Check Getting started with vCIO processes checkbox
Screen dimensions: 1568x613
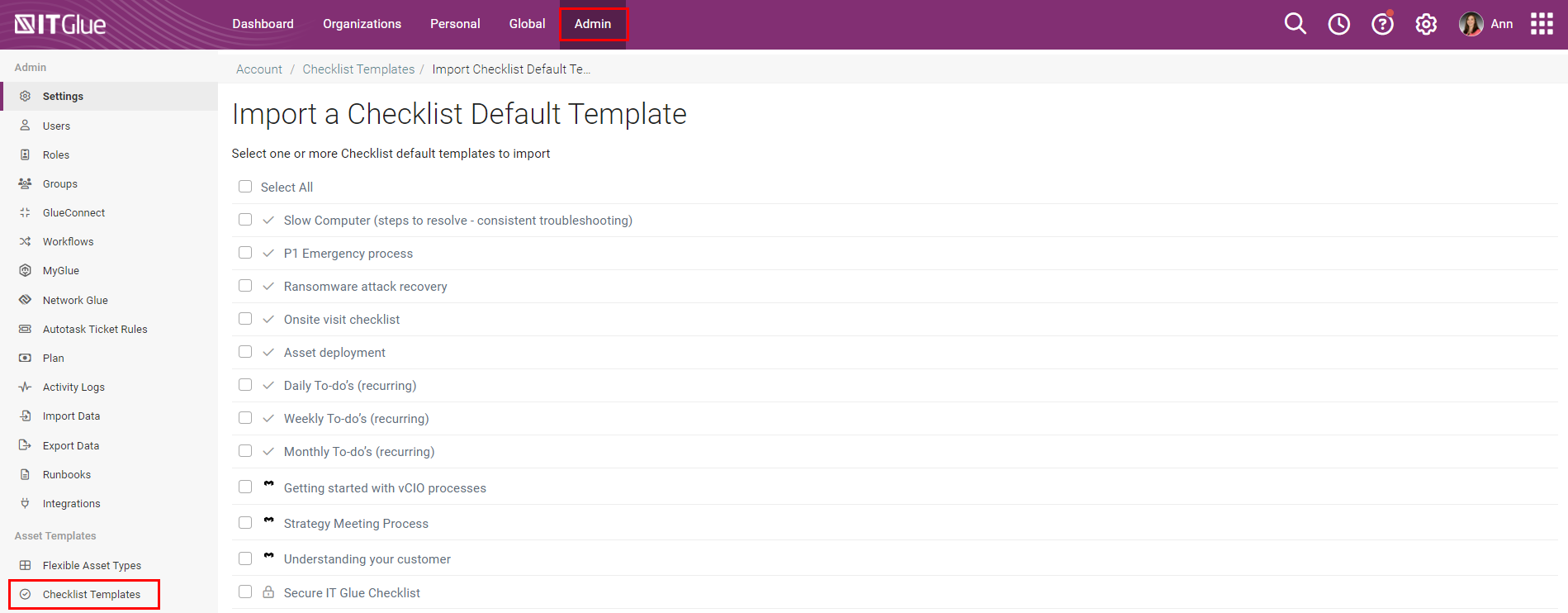pos(245,487)
